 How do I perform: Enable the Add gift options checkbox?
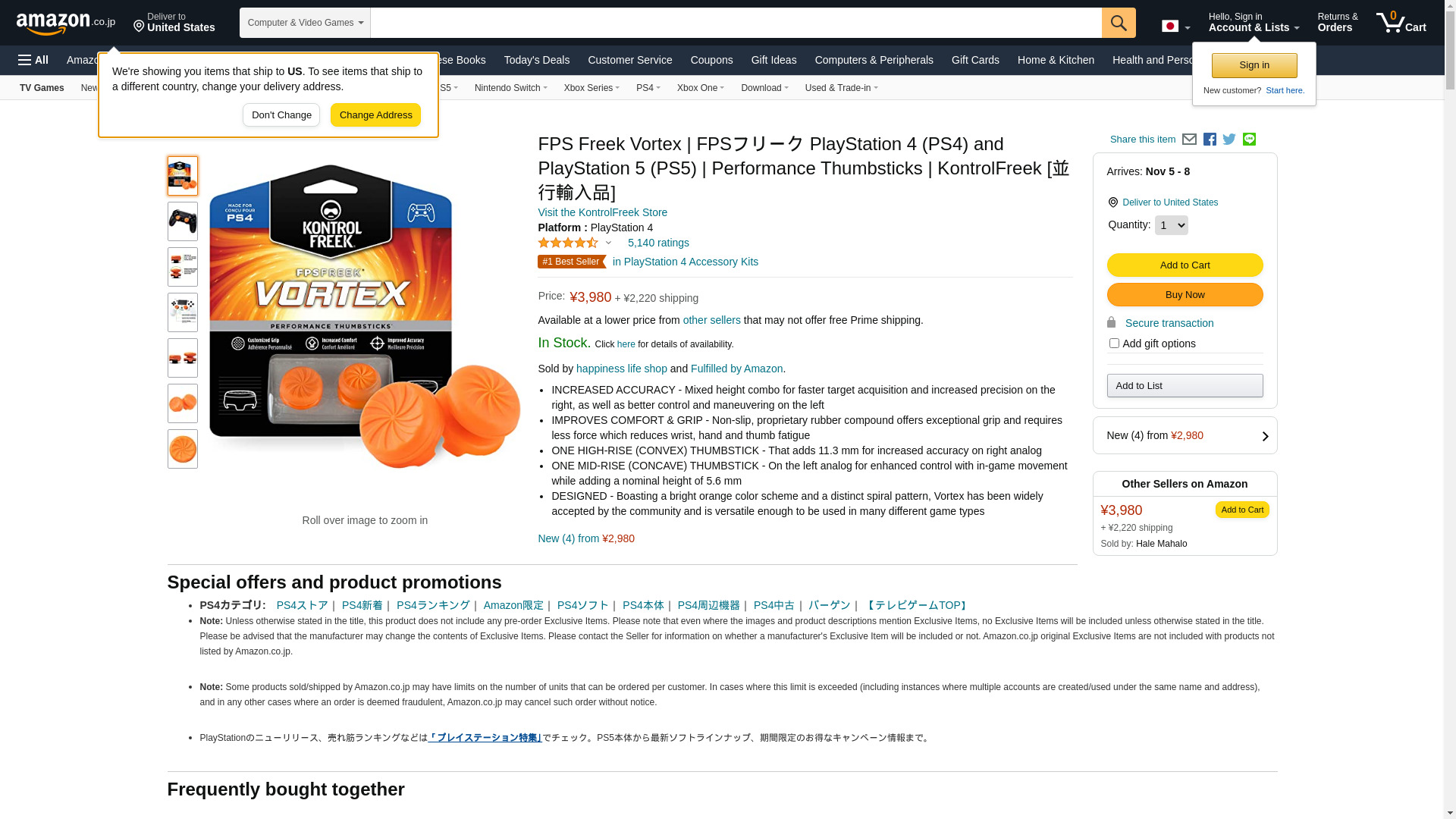pyautogui.click(x=1114, y=344)
